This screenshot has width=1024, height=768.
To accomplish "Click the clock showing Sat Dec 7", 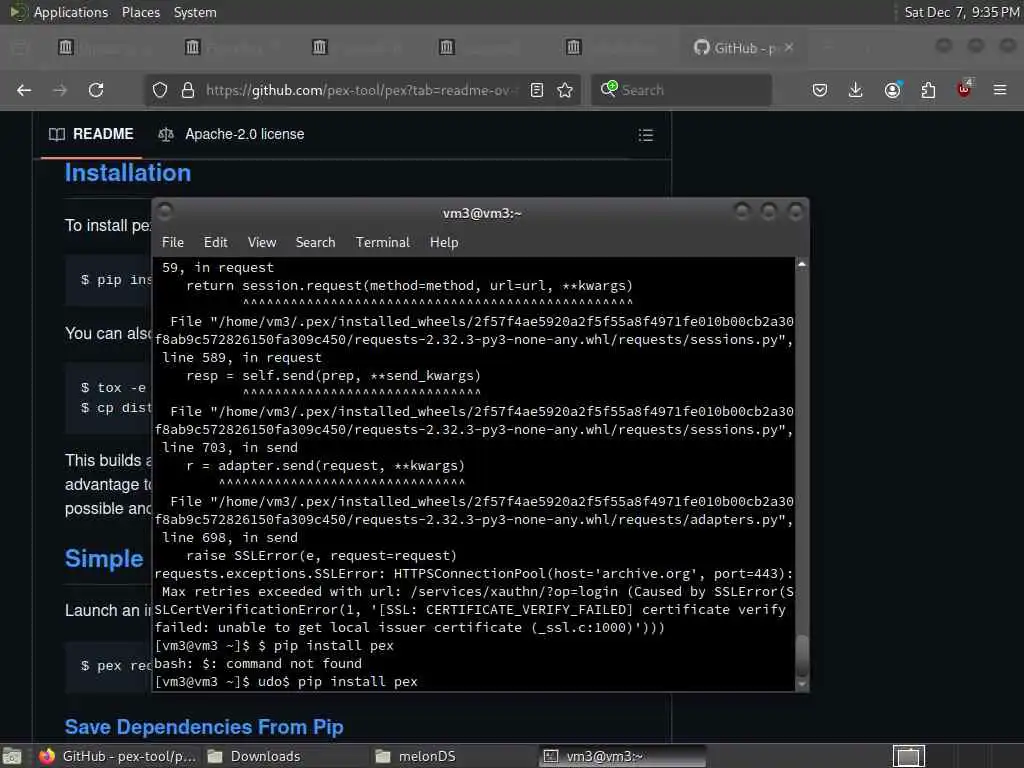I will point(962,12).
